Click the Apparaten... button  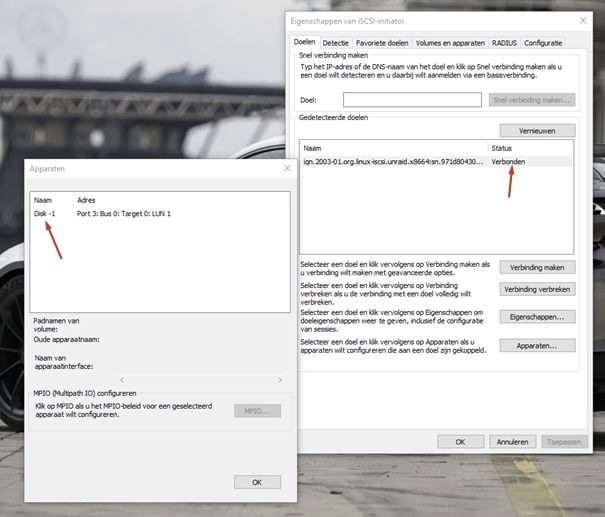tap(537, 346)
